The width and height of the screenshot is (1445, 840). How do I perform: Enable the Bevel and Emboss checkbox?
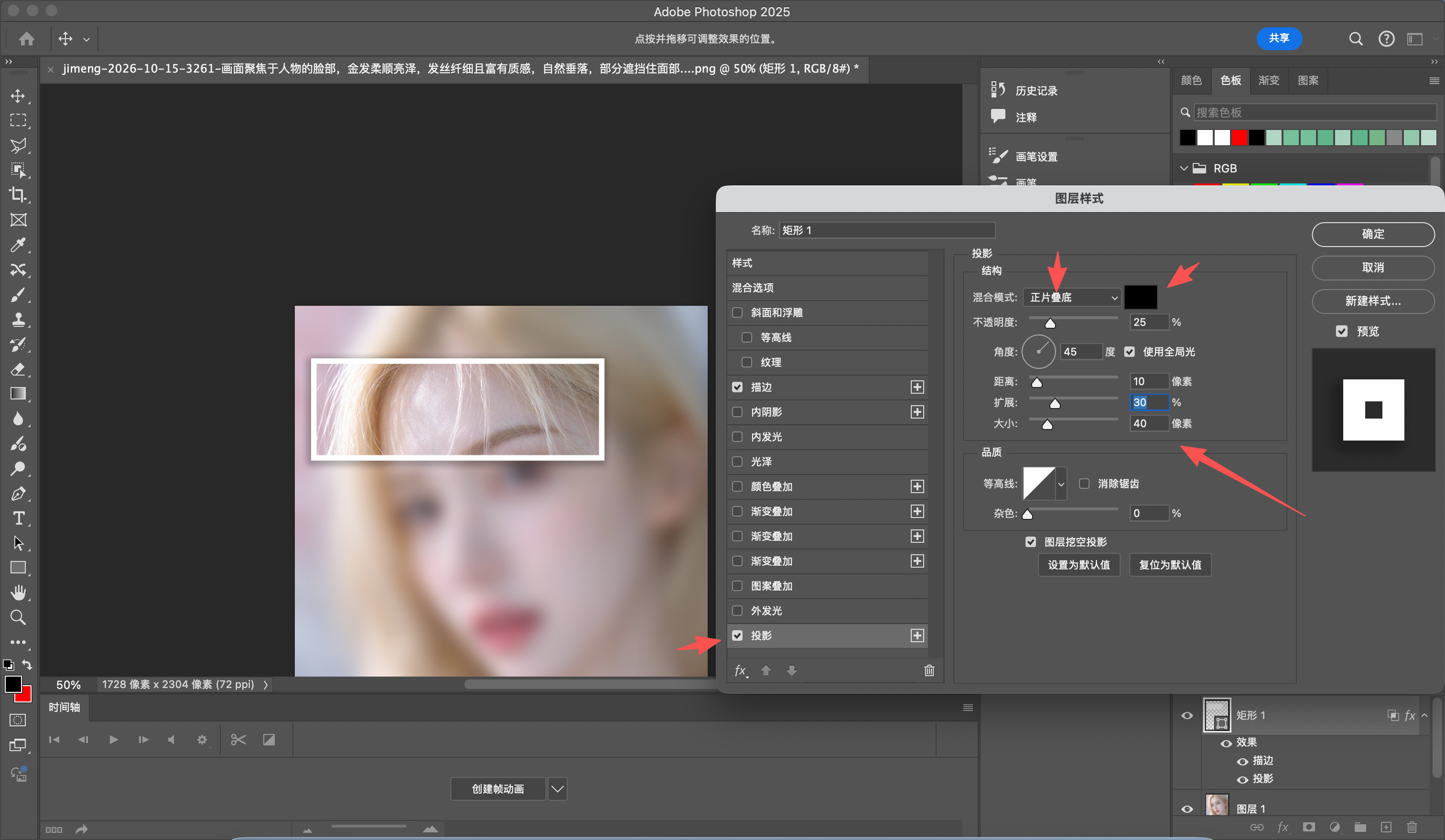tap(737, 312)
